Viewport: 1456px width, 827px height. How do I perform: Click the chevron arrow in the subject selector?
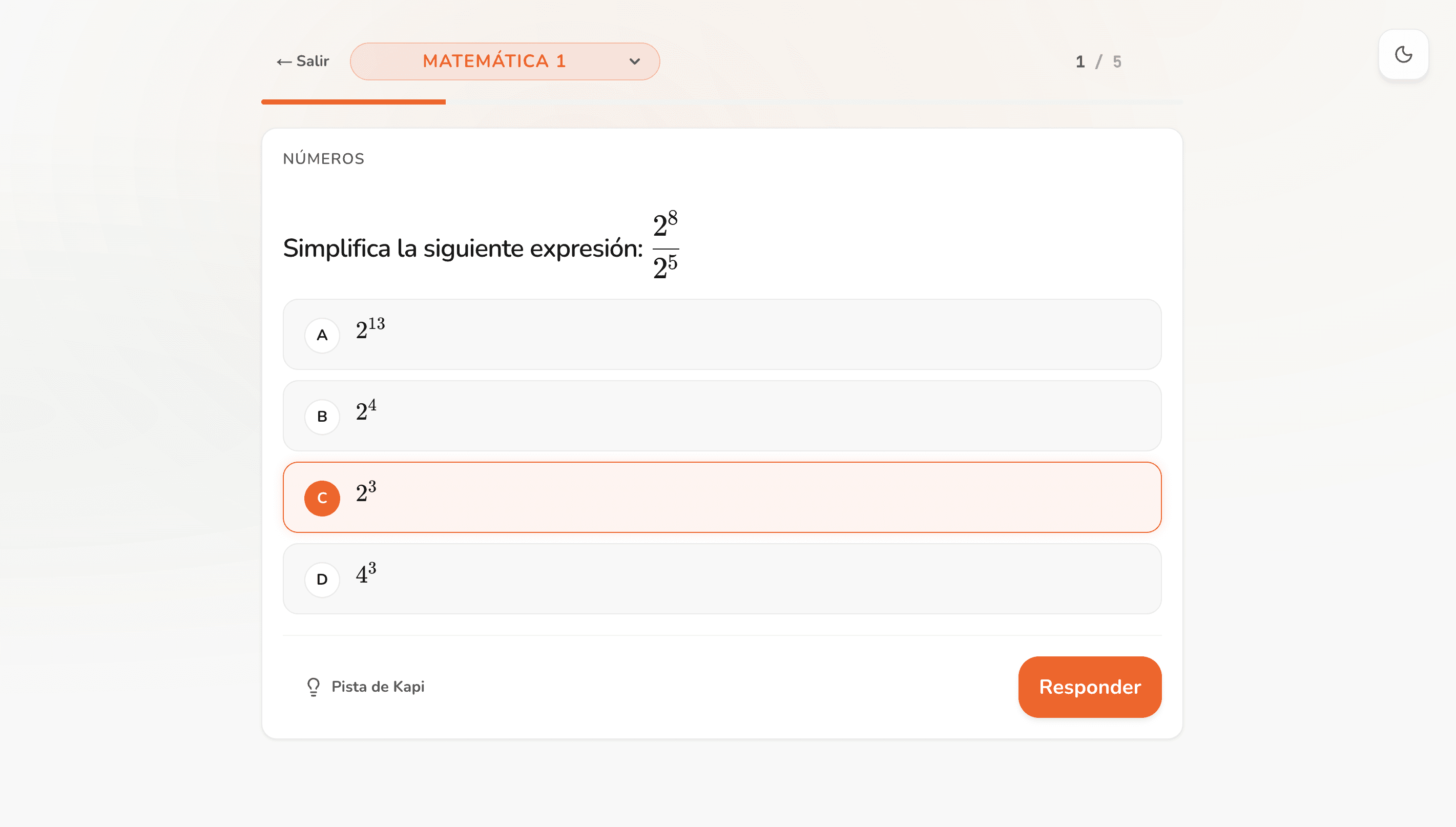click(635, 61)
